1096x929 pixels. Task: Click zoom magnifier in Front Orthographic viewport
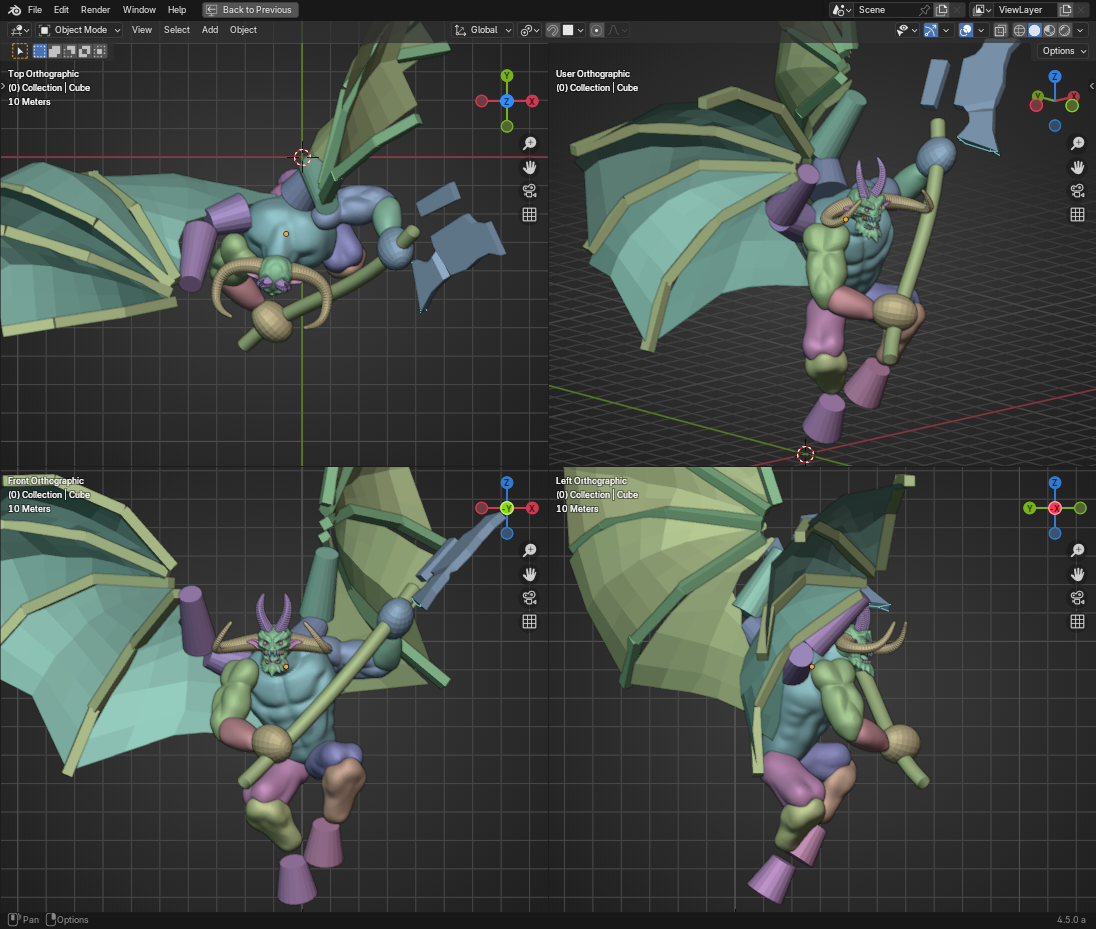click(x=530, y=550)
